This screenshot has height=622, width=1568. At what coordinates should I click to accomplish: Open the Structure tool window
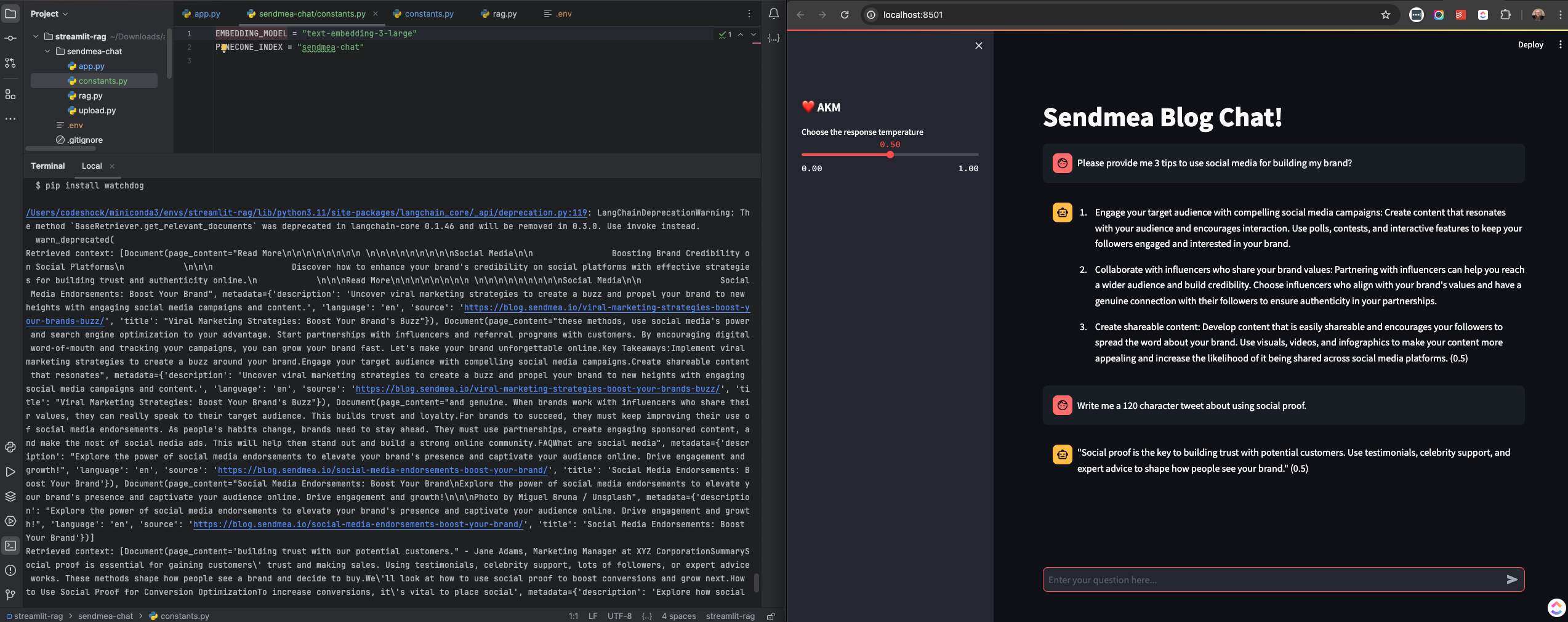10,94
